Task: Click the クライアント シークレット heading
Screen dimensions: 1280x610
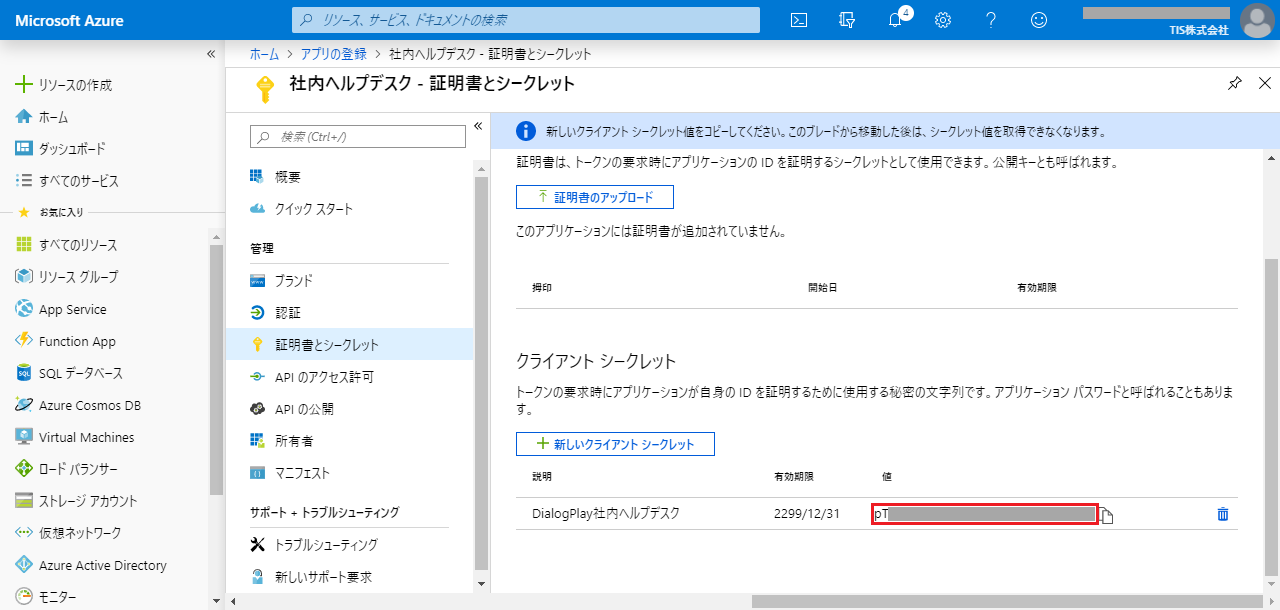Action: pyautogui.click(x=597, y=361)
